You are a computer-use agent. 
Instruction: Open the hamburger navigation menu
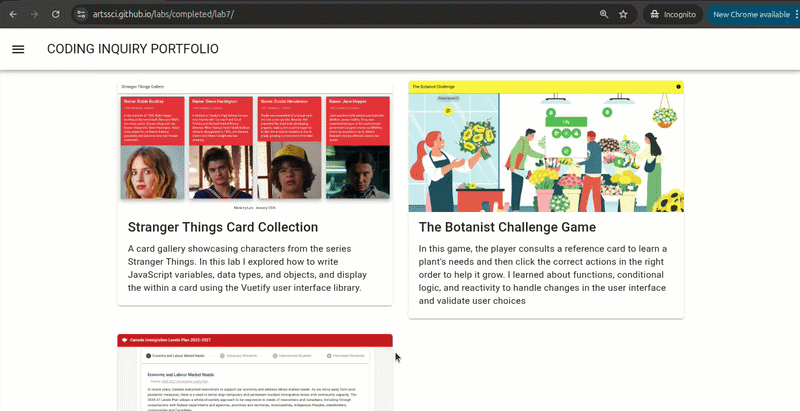pos(18,49)
